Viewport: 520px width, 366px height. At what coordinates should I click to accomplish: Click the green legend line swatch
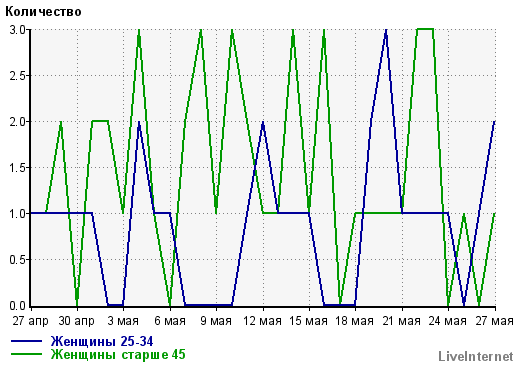(26, 354)
